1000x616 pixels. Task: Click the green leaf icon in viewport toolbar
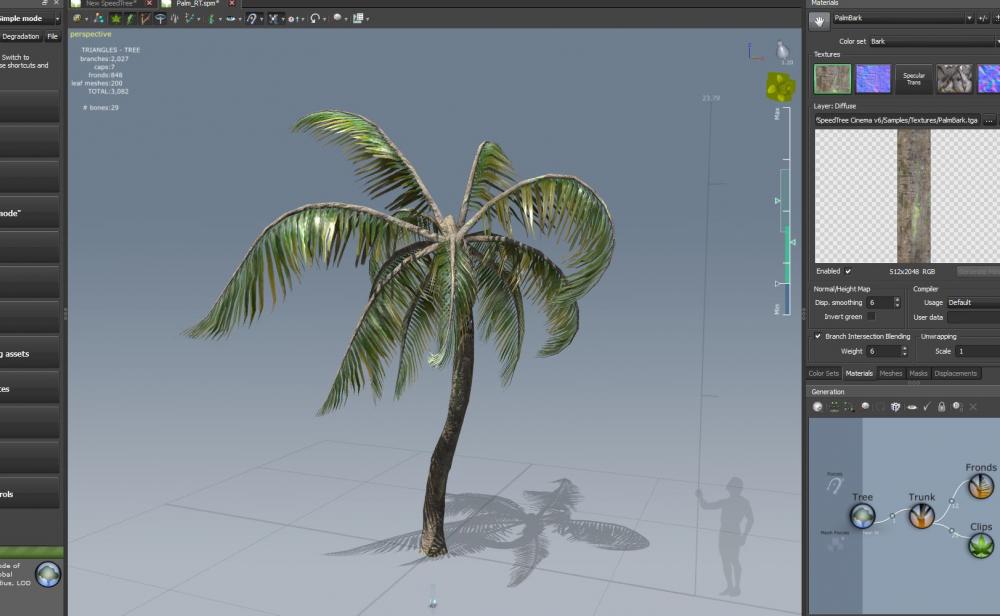(x=116, y=18)
